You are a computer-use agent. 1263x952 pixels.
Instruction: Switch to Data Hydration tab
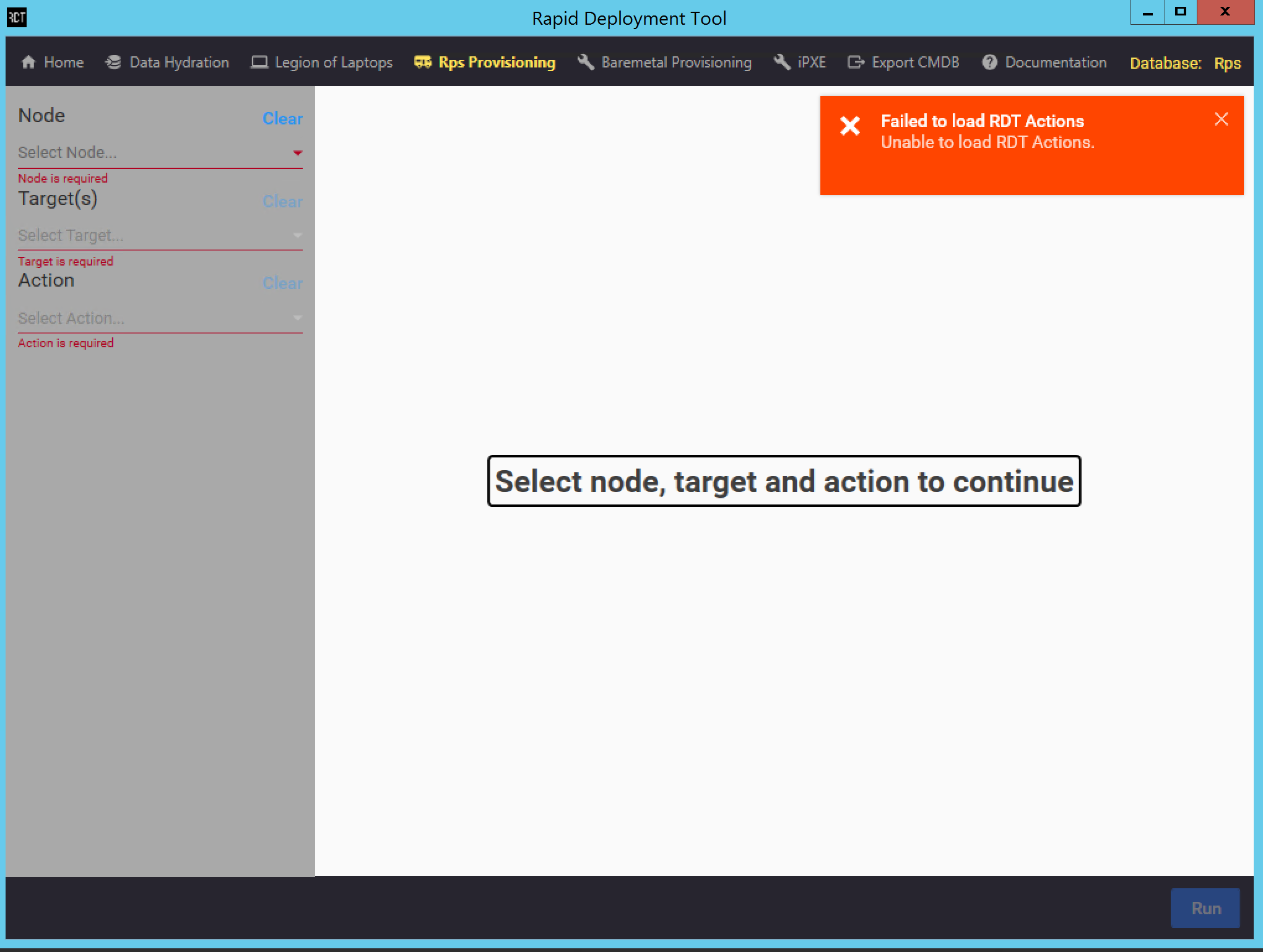point(167,63)
